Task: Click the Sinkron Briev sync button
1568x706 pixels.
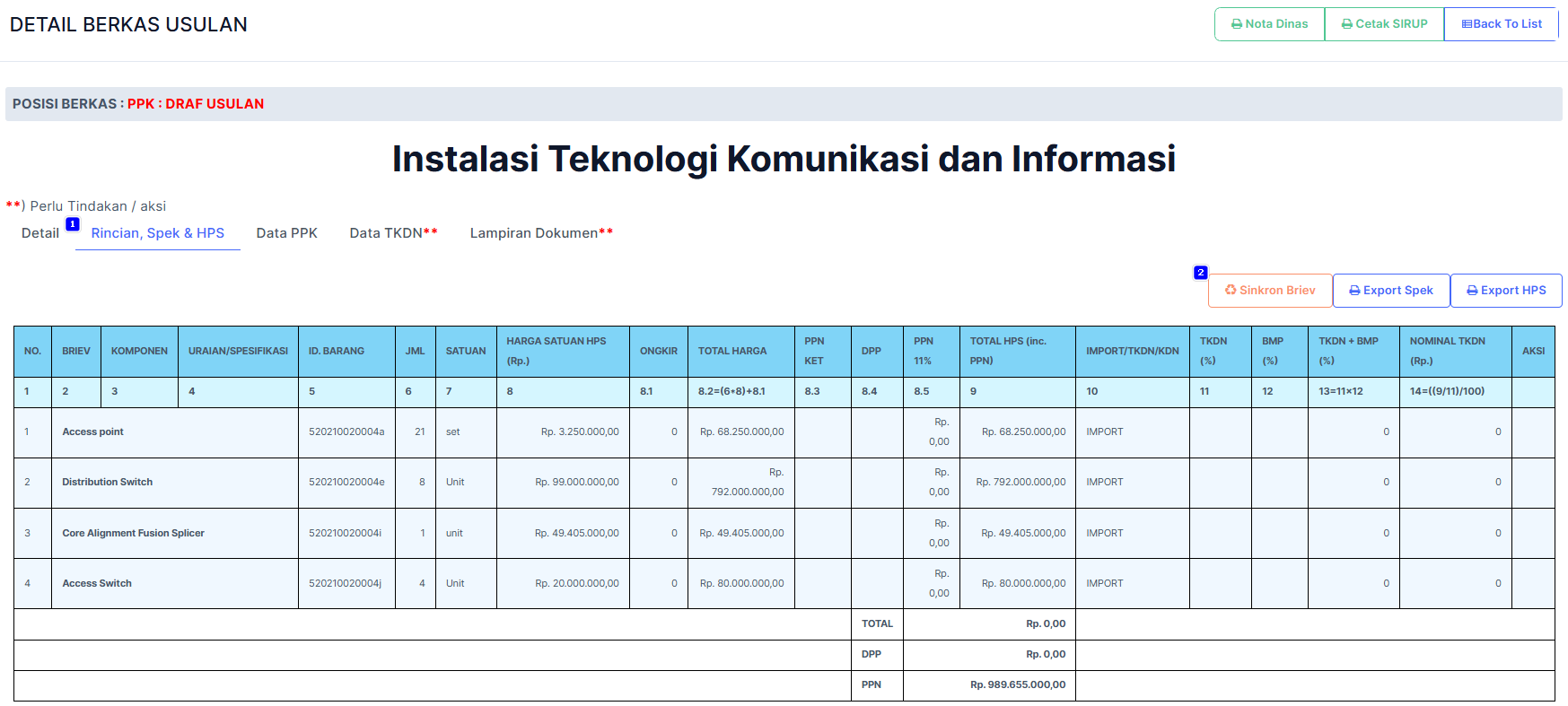Action: (1270, 291)
